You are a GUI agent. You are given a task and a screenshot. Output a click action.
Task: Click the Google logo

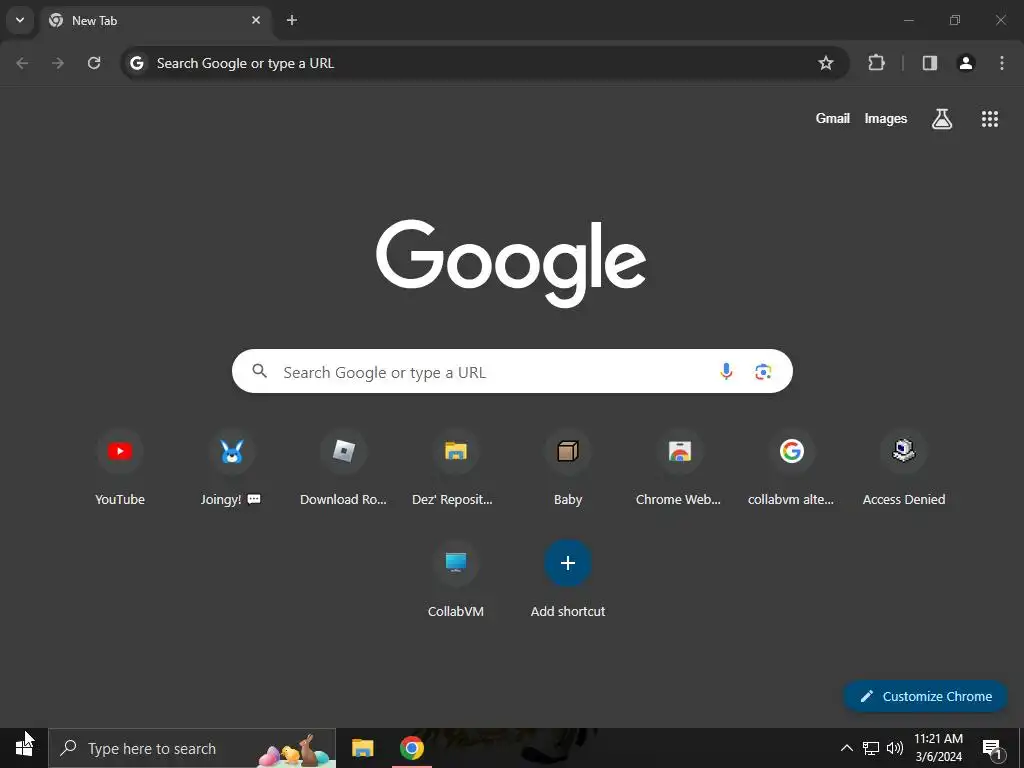511,263
